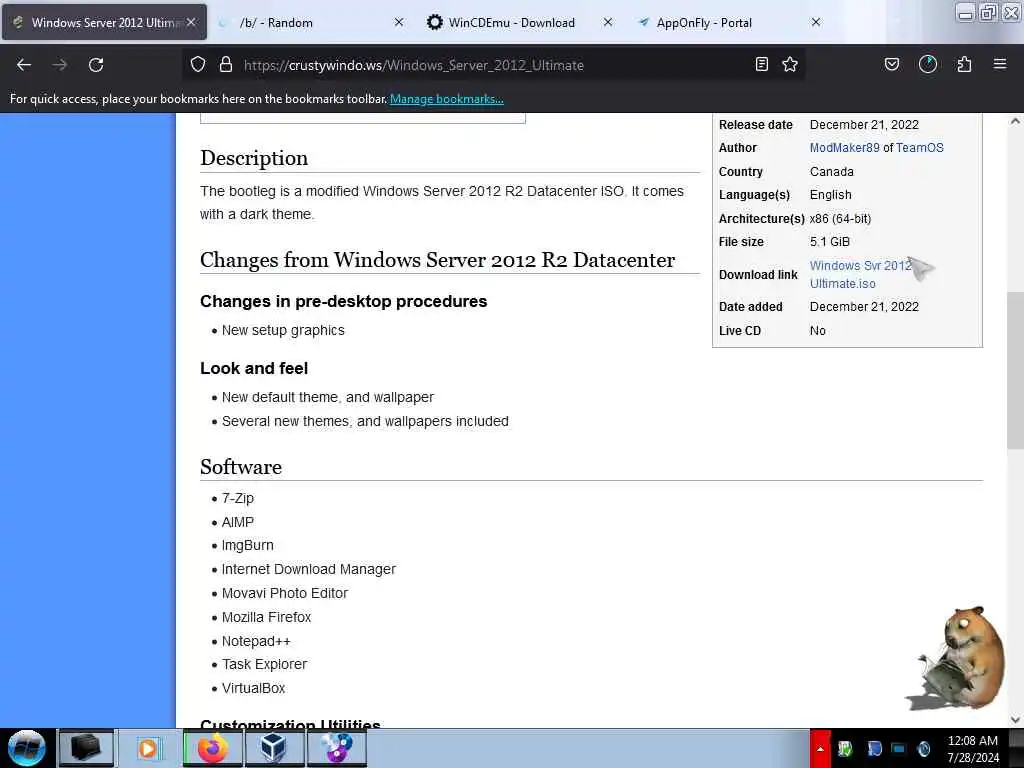The width and height of the screenshot is (1024, 768).
Task: Open the black box app on the taskbar
Action: (86, 748)
